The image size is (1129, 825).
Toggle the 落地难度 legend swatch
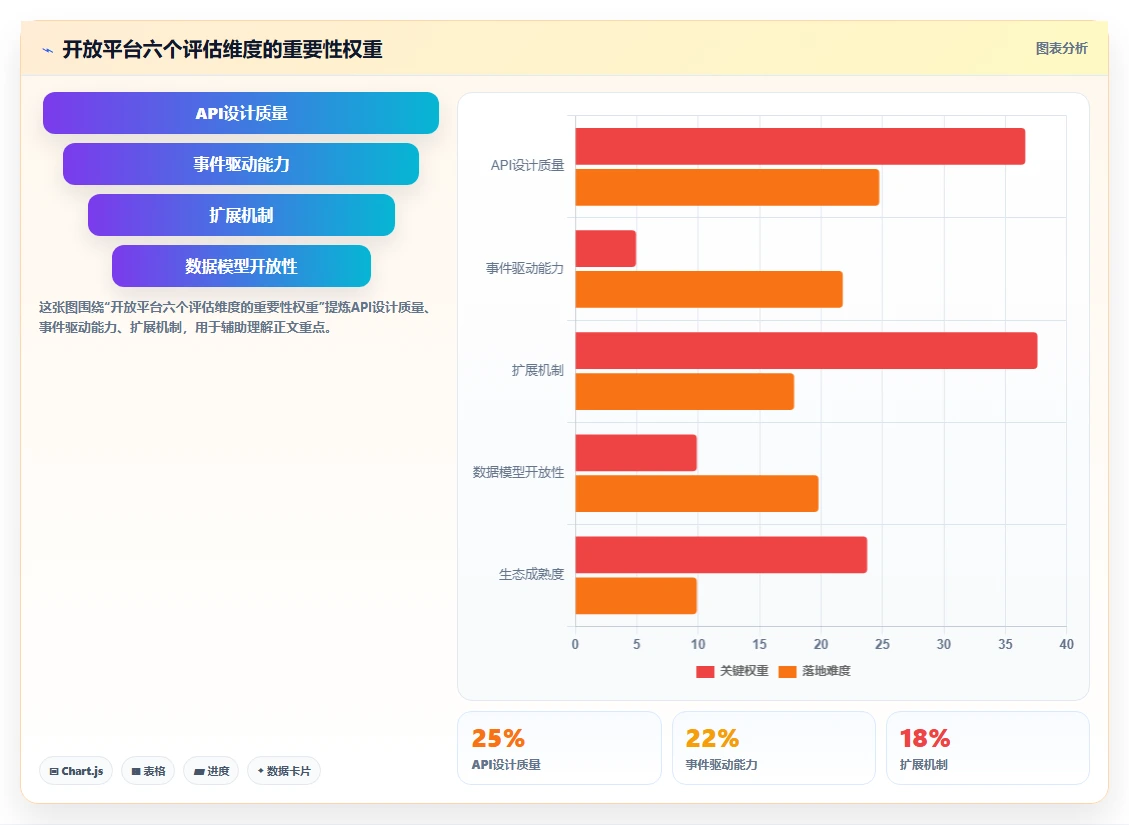pos(788,671)
